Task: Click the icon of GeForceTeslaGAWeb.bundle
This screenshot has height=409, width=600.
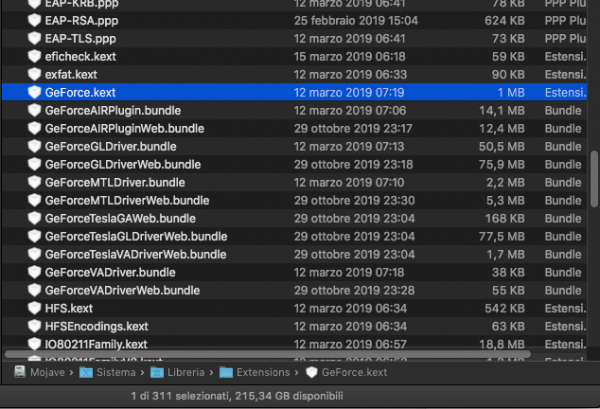Action: [34, 218]
